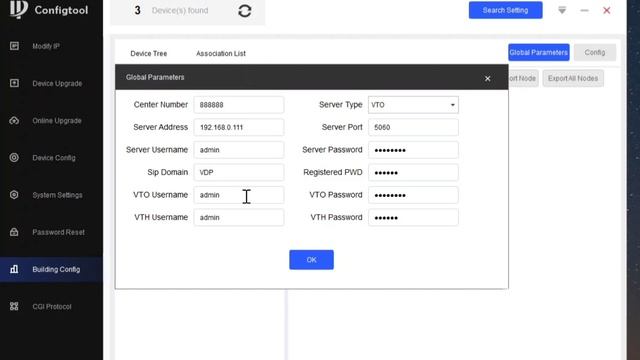640x360 pixels.
Task: Confirm dialog with OK button
Action: 311,260
